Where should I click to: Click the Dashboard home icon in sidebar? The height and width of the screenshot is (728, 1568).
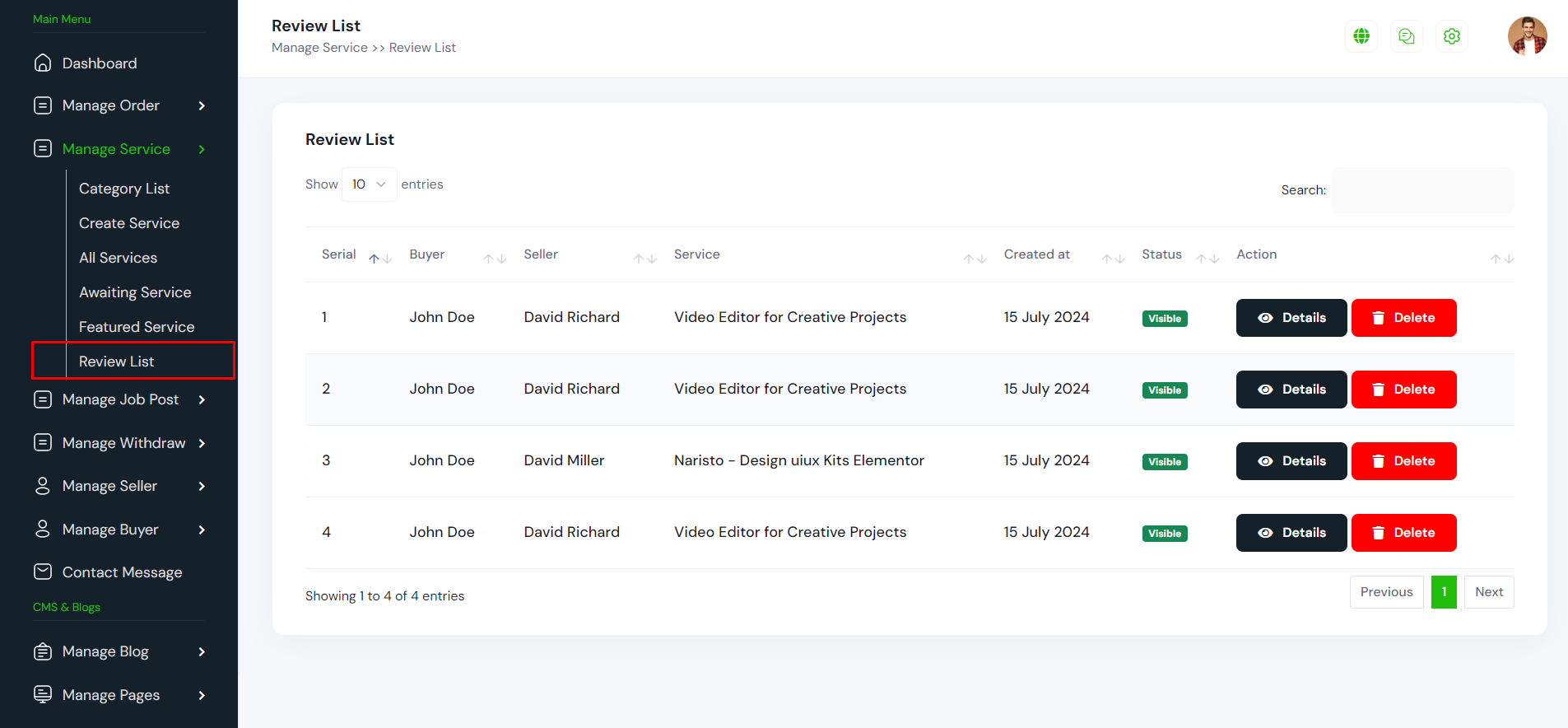[43, 63]
